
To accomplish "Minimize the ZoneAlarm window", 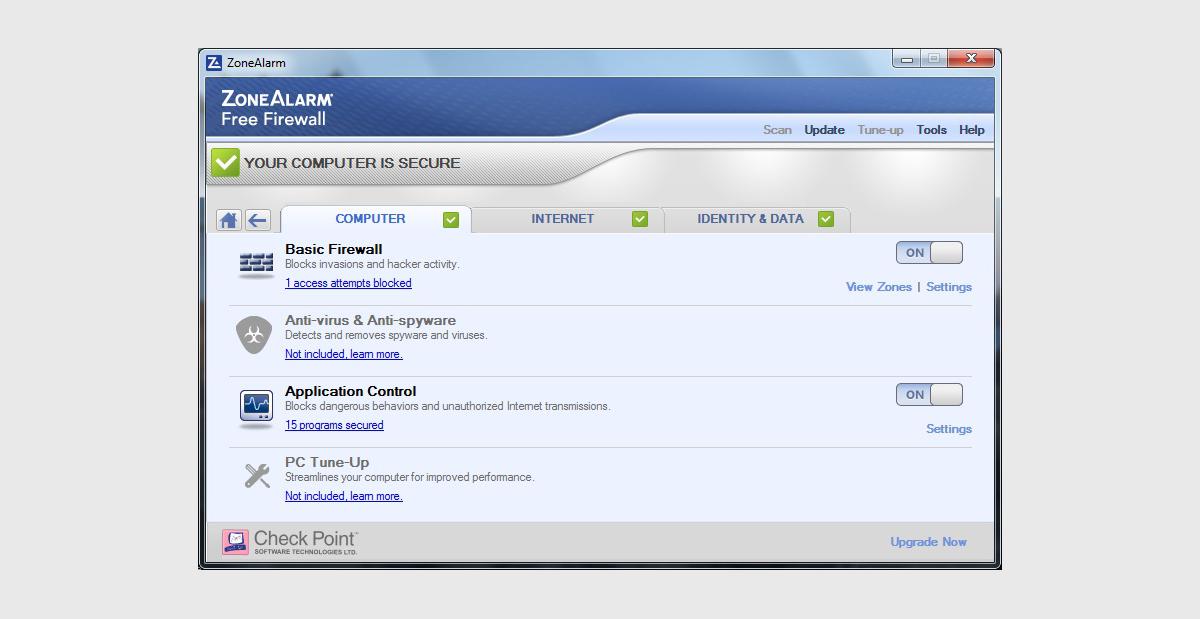I will pyautogui.click(x=907, y=60).
